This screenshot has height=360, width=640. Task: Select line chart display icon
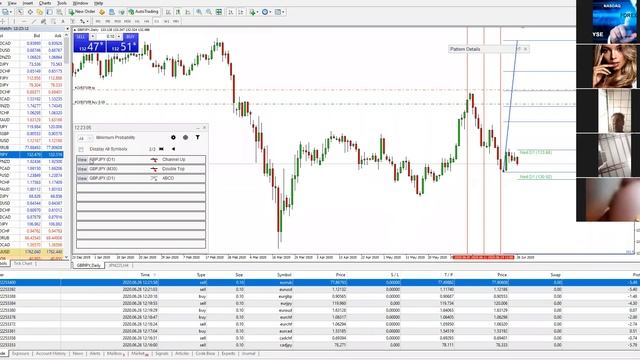(x=188, y=12)
